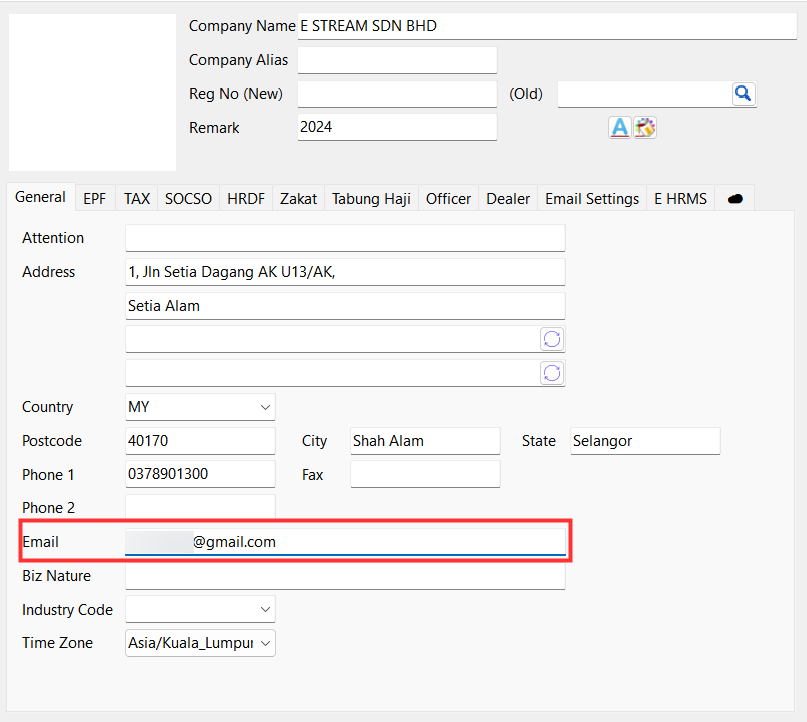Open the Tabung Haji tab
Screen dimensions: 807x722
coord(371,198)
